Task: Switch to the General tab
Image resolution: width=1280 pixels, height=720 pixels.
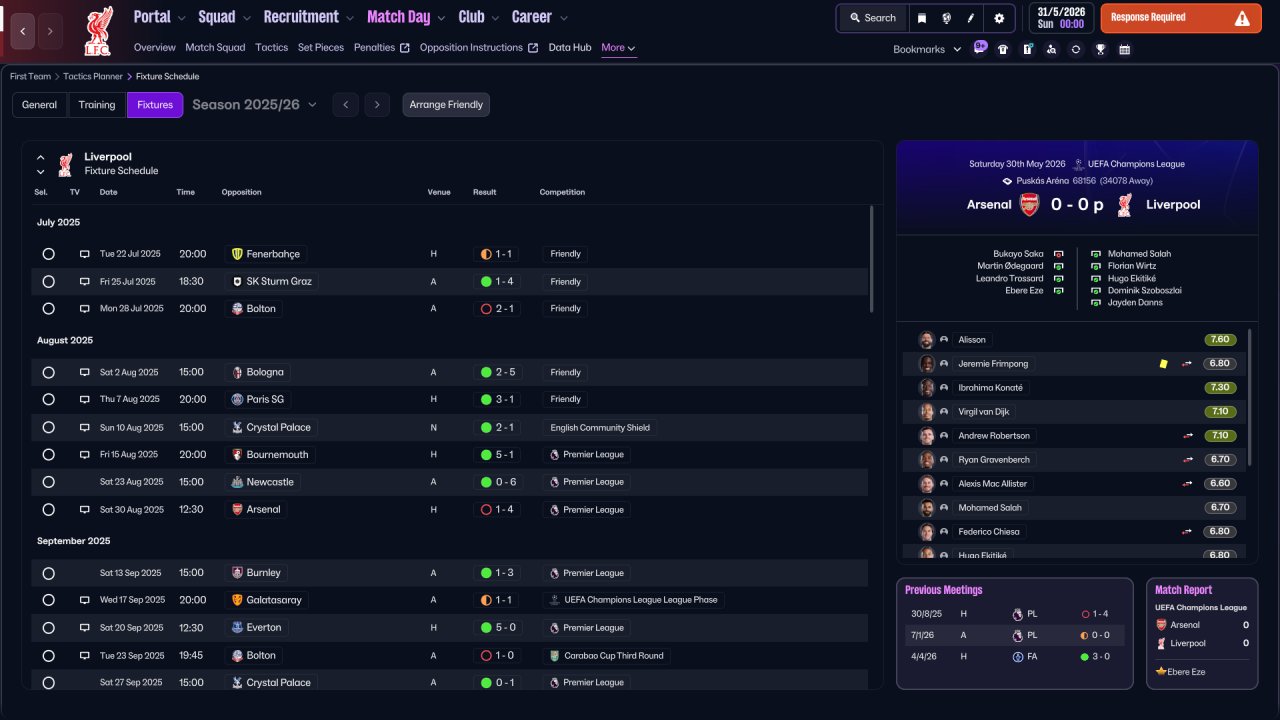Action: pyautogui.click(x=40, y=105)
